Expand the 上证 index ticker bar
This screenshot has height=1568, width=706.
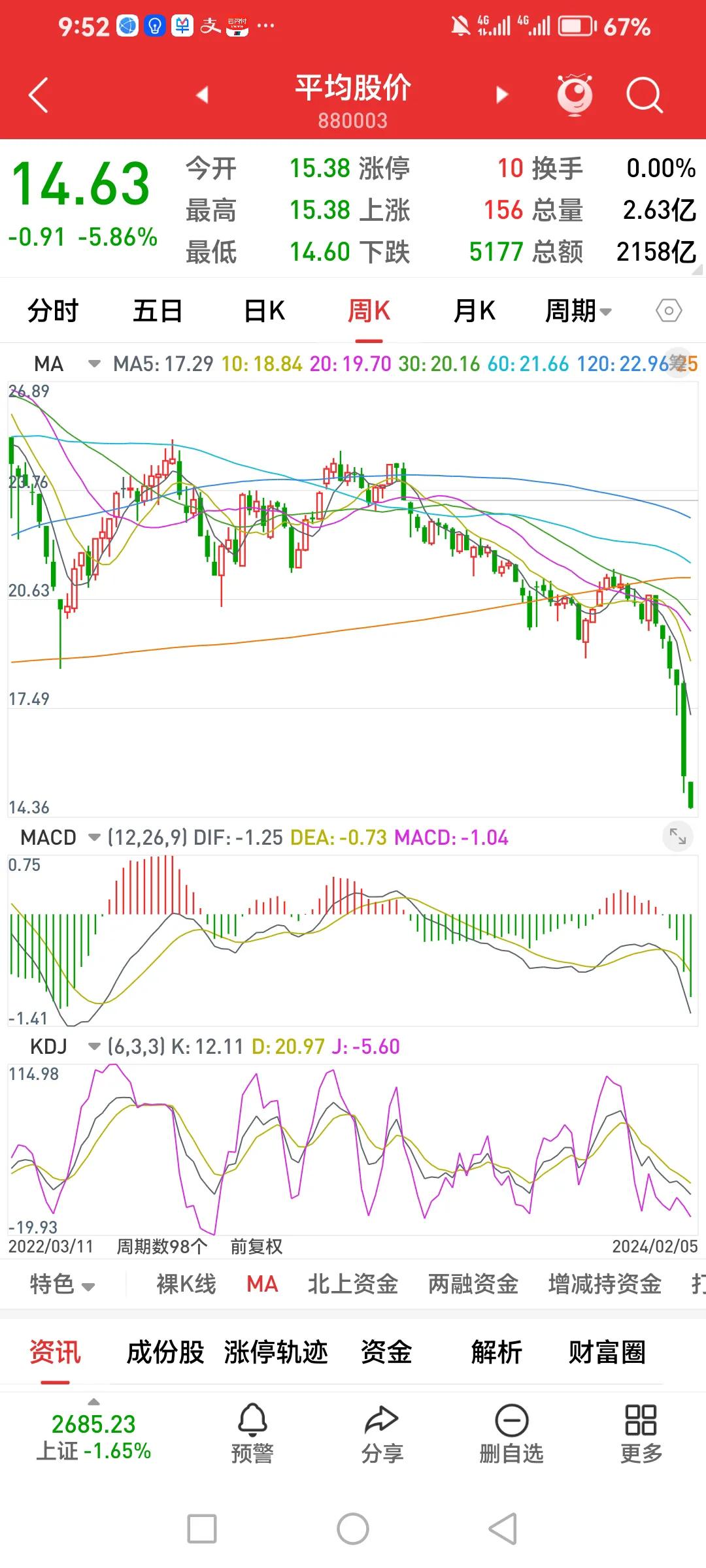(x=94, y=1401)
